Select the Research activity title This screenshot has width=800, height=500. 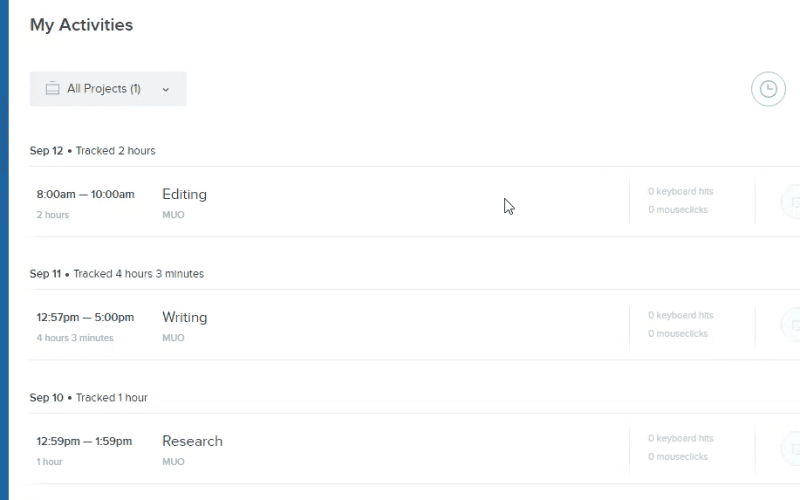(x=192, y=441)
